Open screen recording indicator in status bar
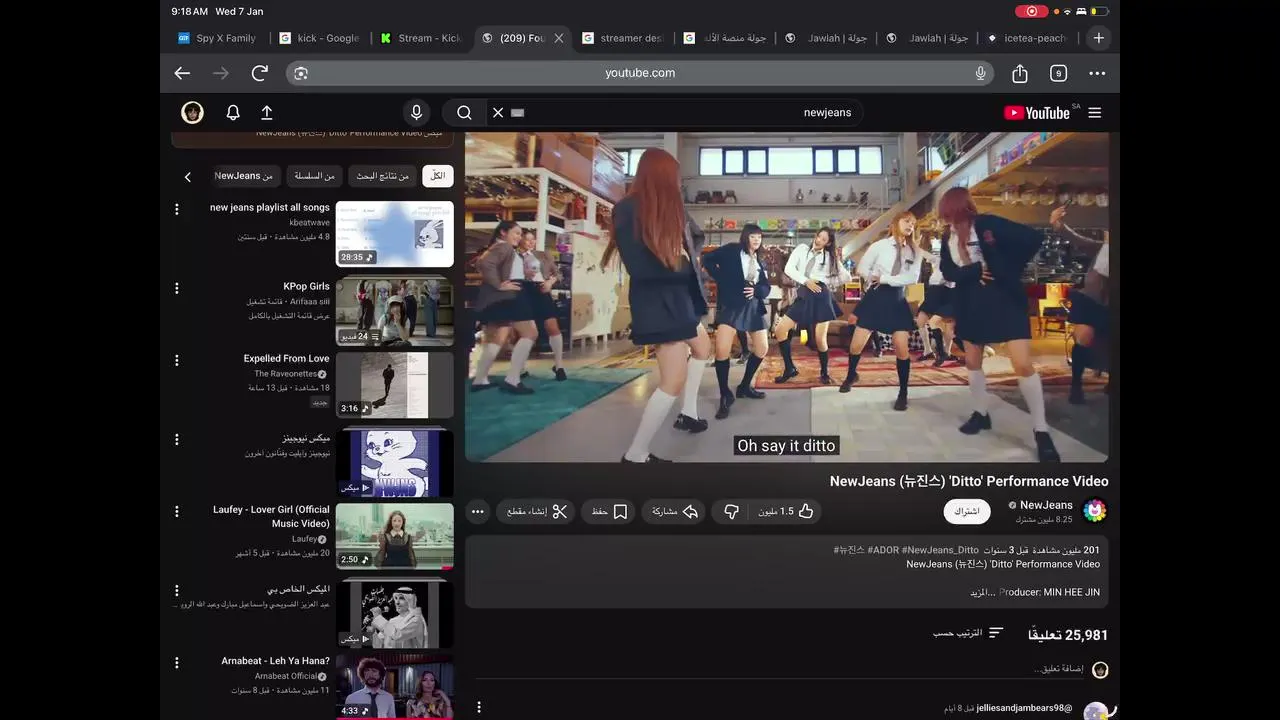Viewport: 1280px width, 720px height. click(x=1031, y=11)
